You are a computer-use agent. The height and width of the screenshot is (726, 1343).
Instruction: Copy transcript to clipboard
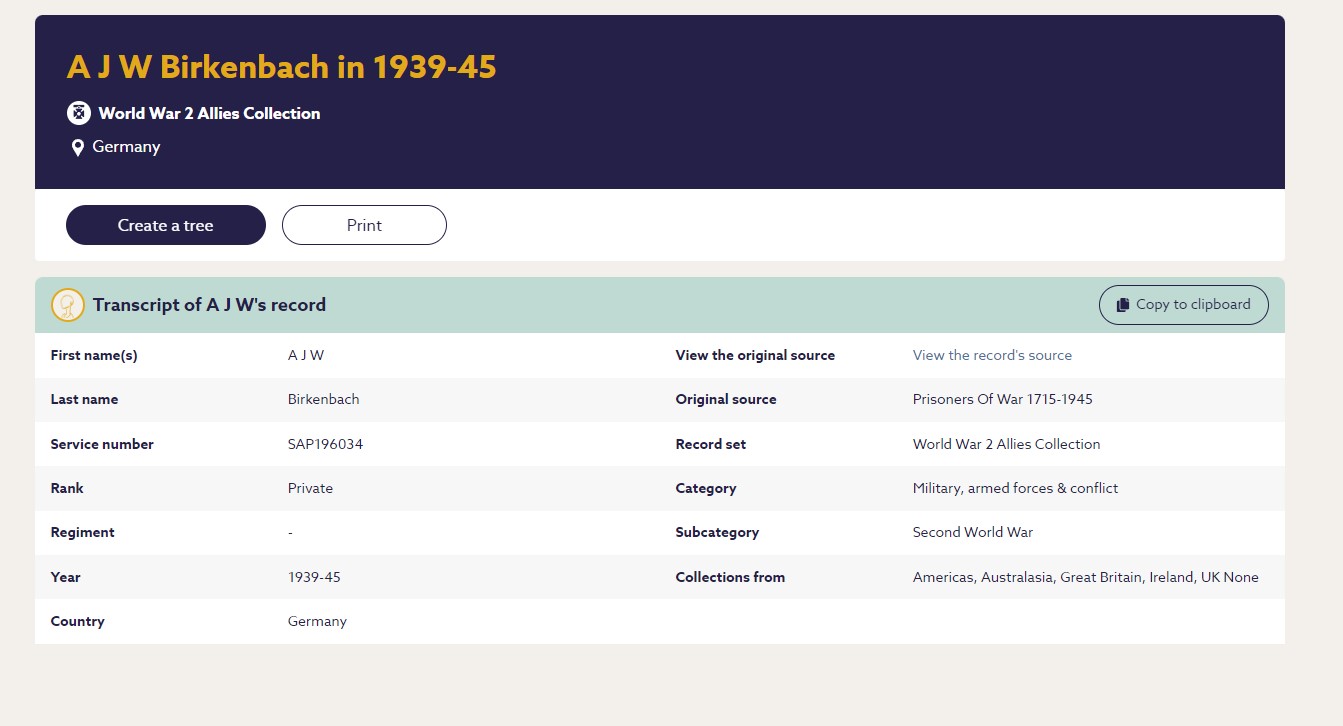[x=1183, y=305]
